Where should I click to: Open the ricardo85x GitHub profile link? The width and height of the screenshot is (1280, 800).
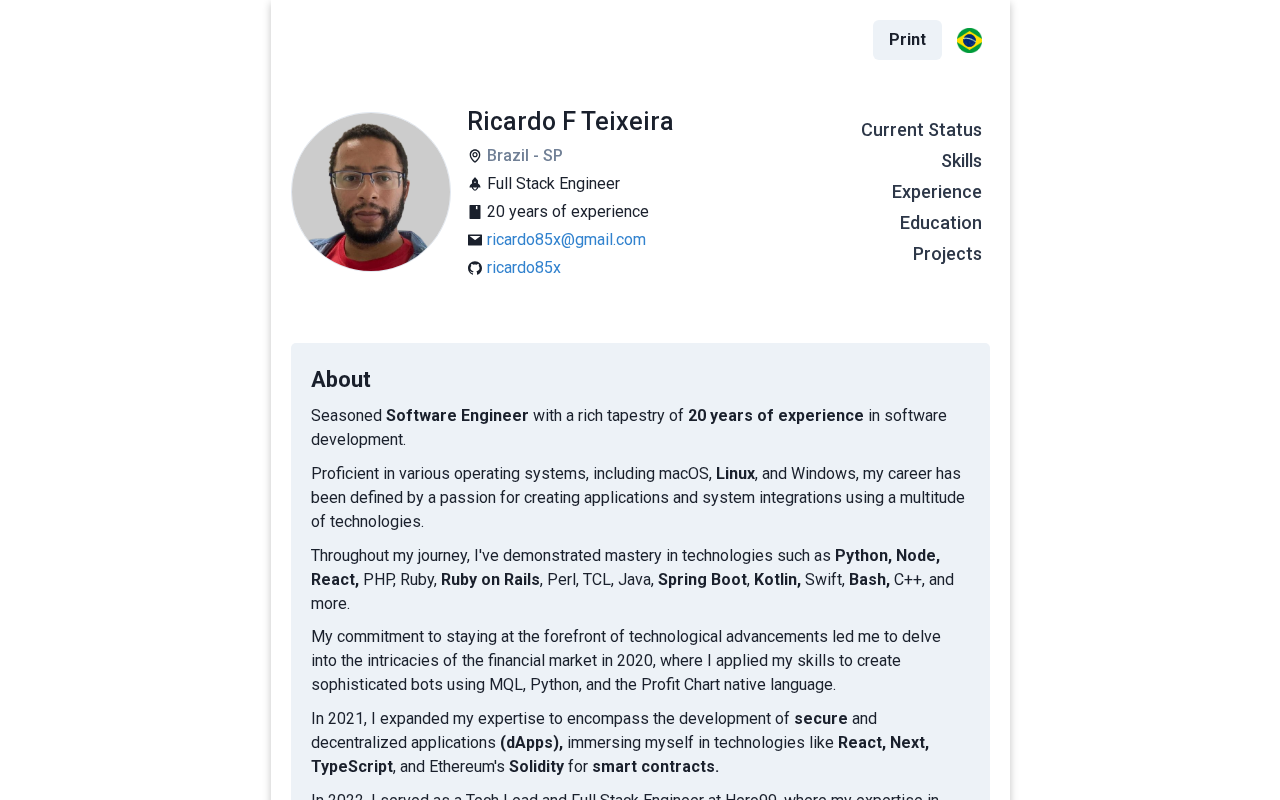tap(523, 268)
